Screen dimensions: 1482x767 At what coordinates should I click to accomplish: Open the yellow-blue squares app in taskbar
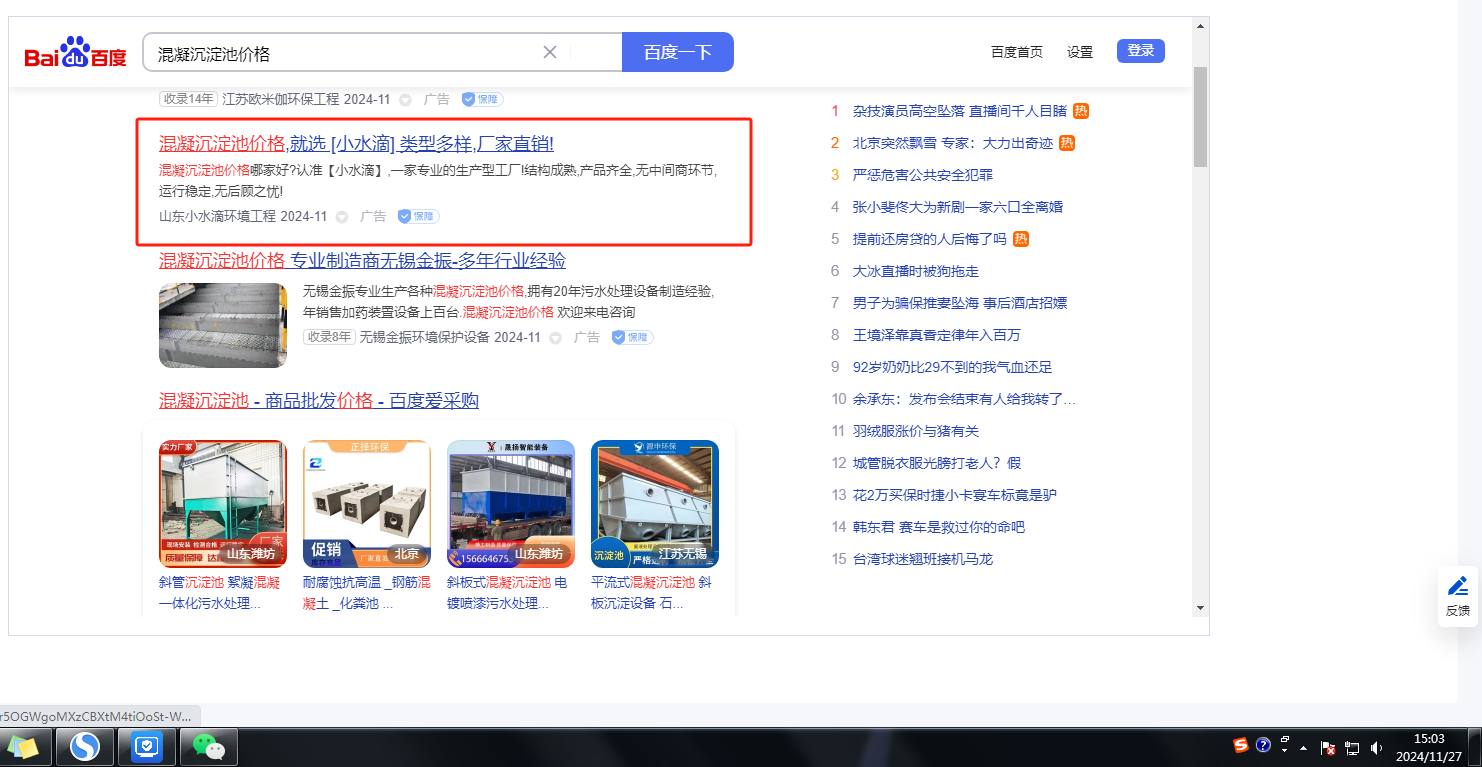coord(22,747)
